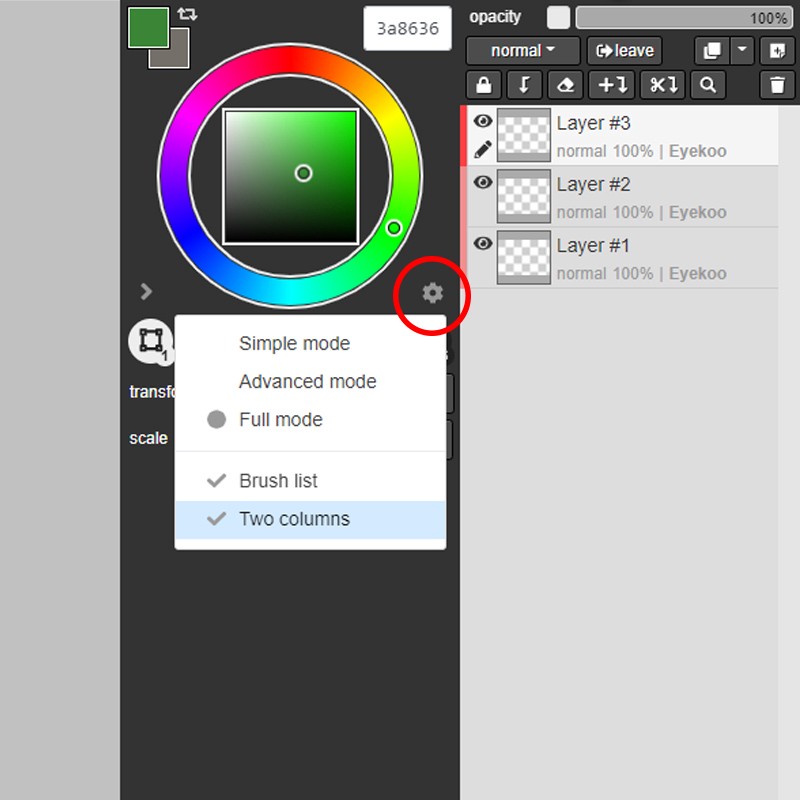Click the eraser clear-layer icon
800x800 pixels.
565,85
